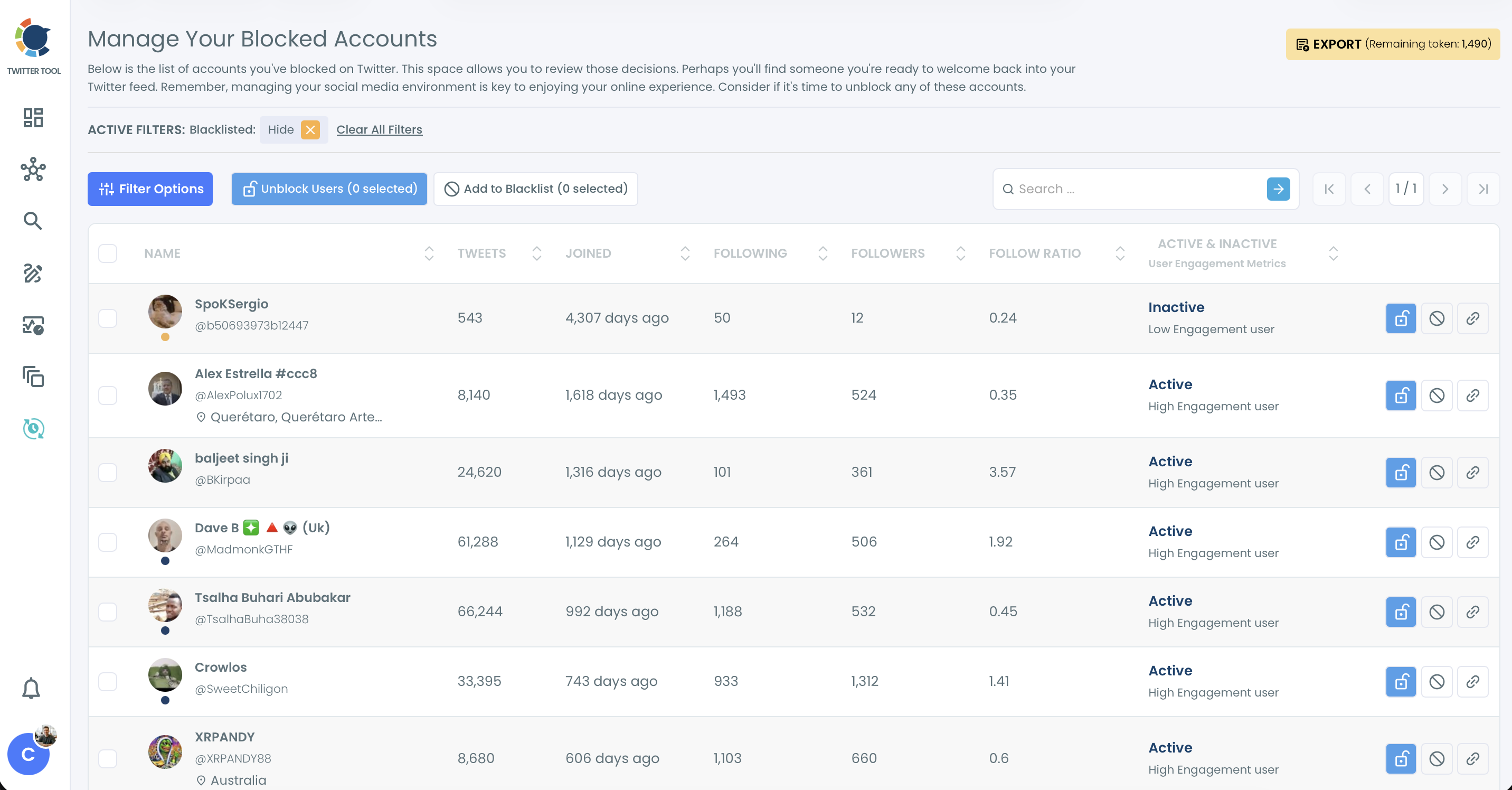Viewport: 1512px width, 790px height.
Task: Select the SpoKSergio row checkbox
Action: click(x=108, y=318)
